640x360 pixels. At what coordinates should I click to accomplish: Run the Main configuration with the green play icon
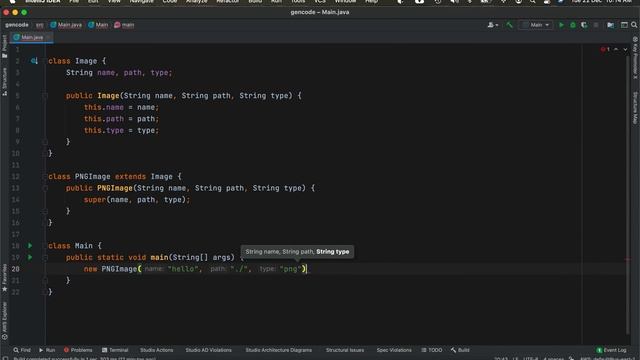pos(561,25)
